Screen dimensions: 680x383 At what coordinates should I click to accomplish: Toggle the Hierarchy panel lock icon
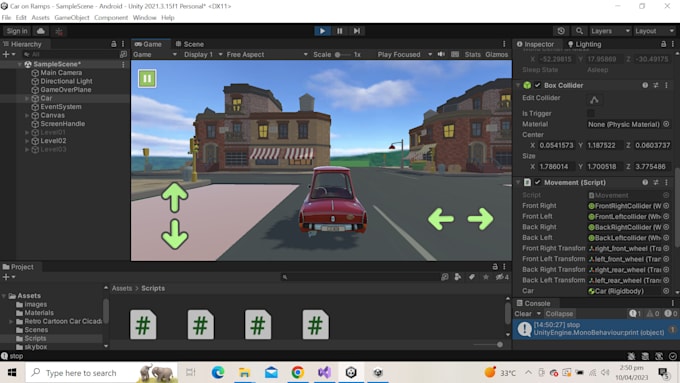coord(114,44)
